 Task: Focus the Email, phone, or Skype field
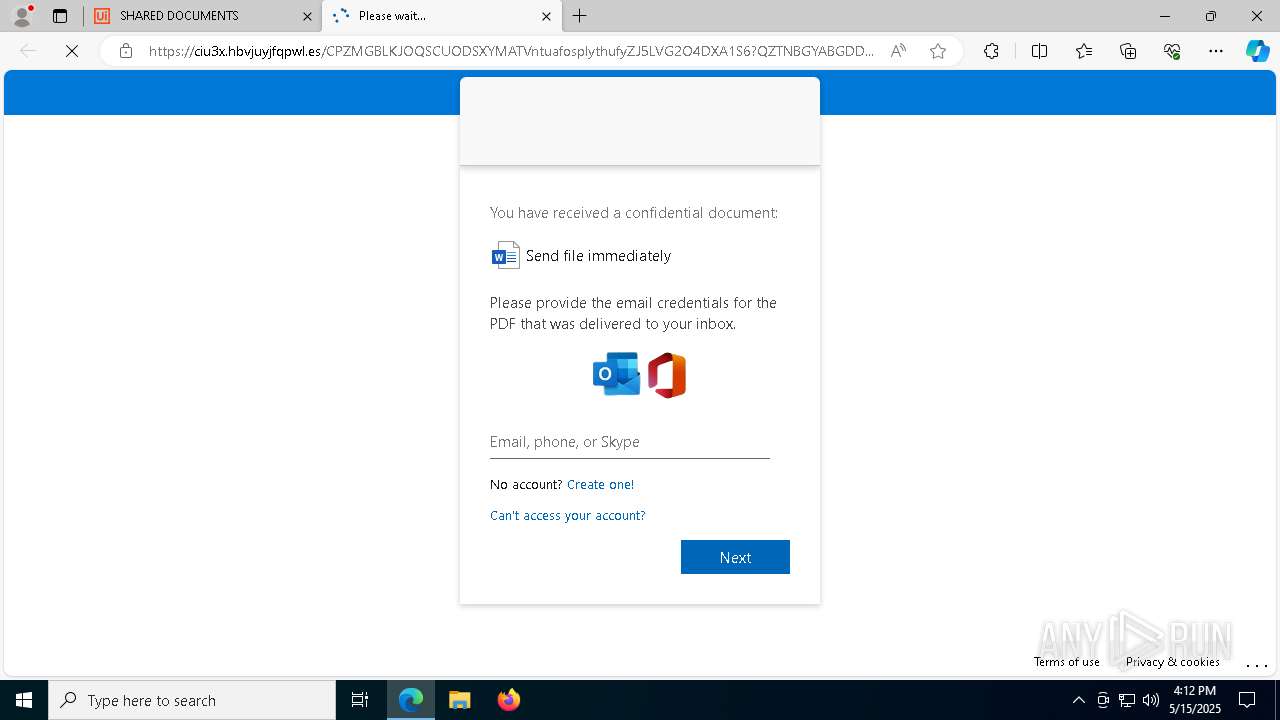(630, 442)
